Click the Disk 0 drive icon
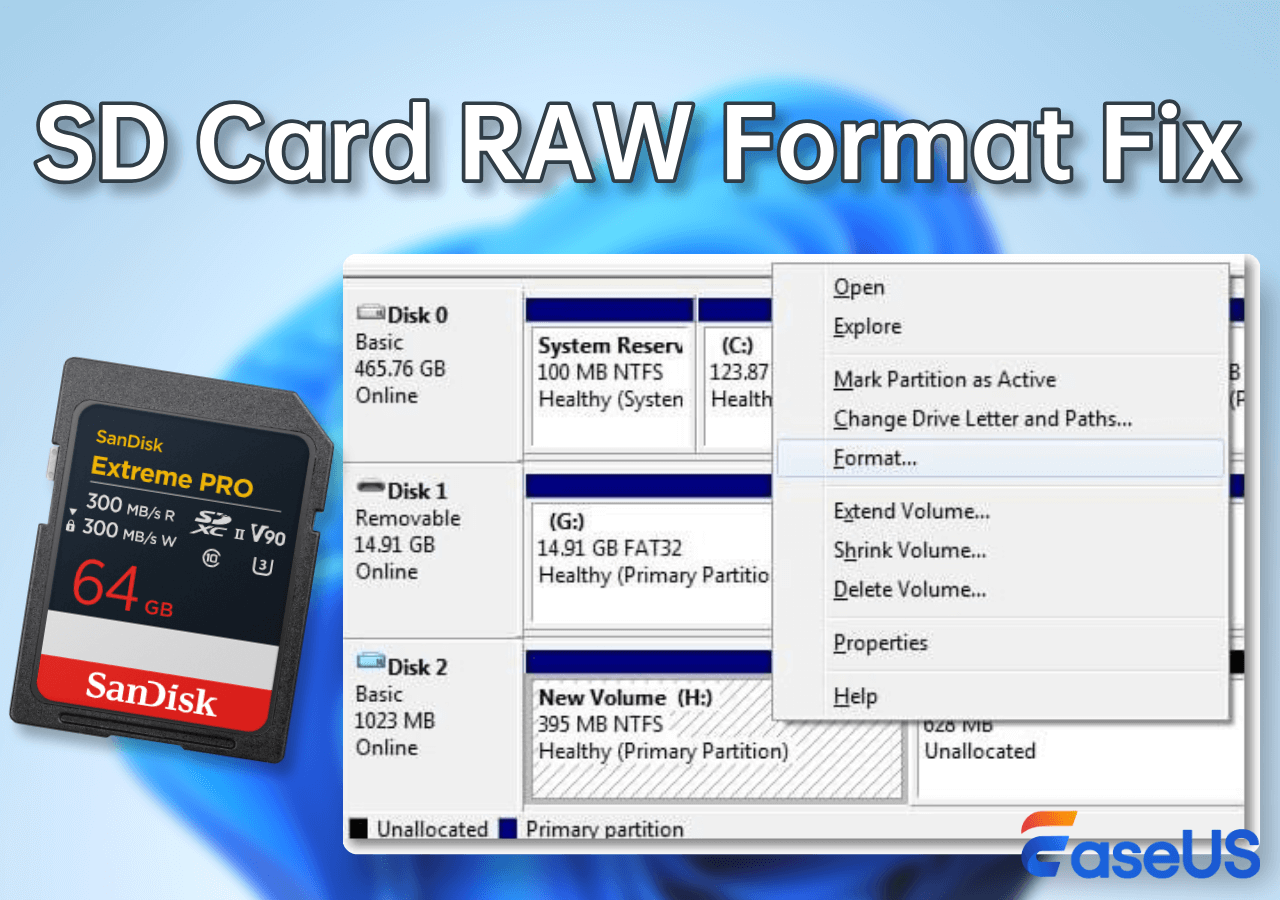The width and height of the screenshot is (1280, 900). 370,314
